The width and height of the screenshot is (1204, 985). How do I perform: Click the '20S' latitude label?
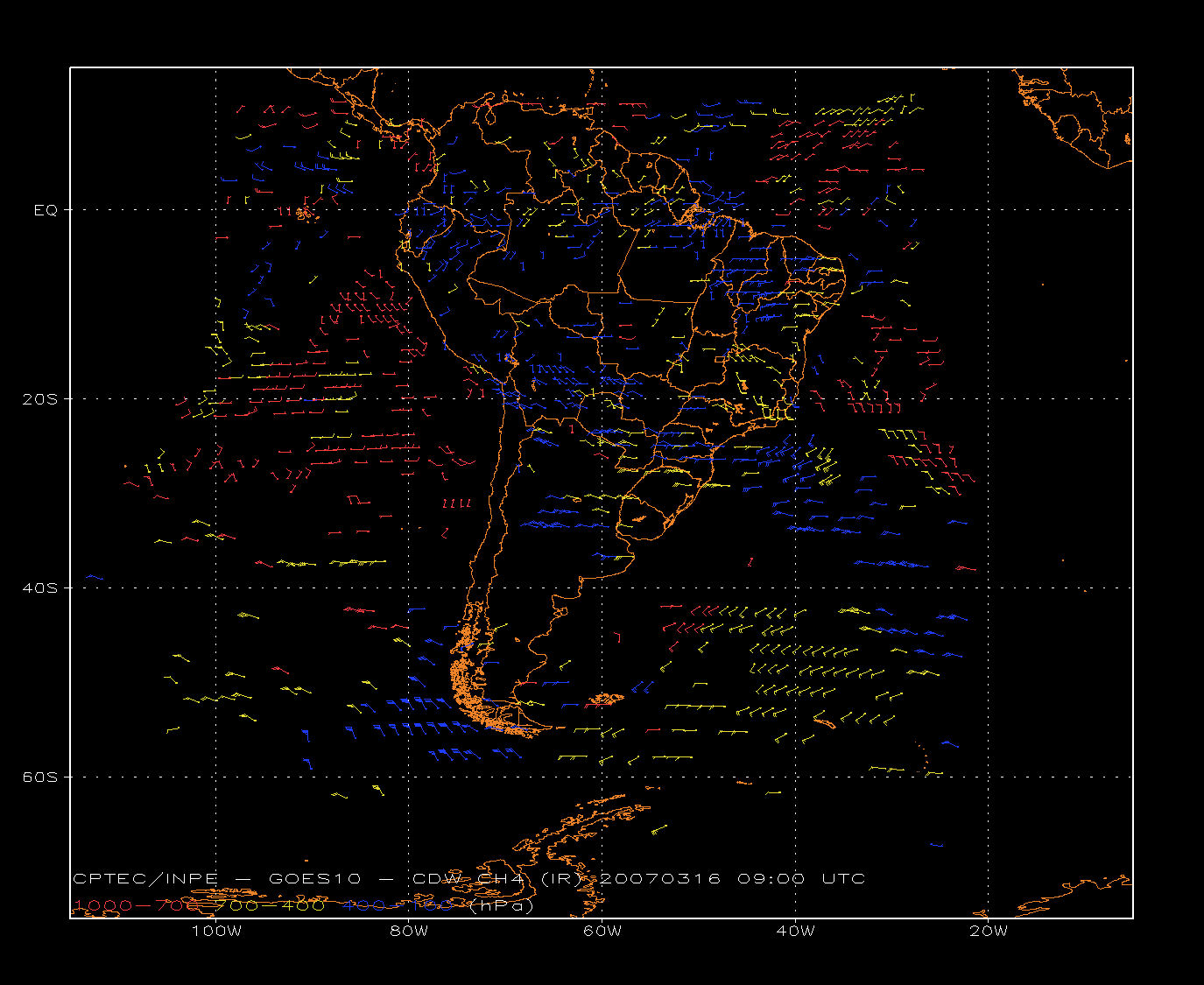point(40,399)
